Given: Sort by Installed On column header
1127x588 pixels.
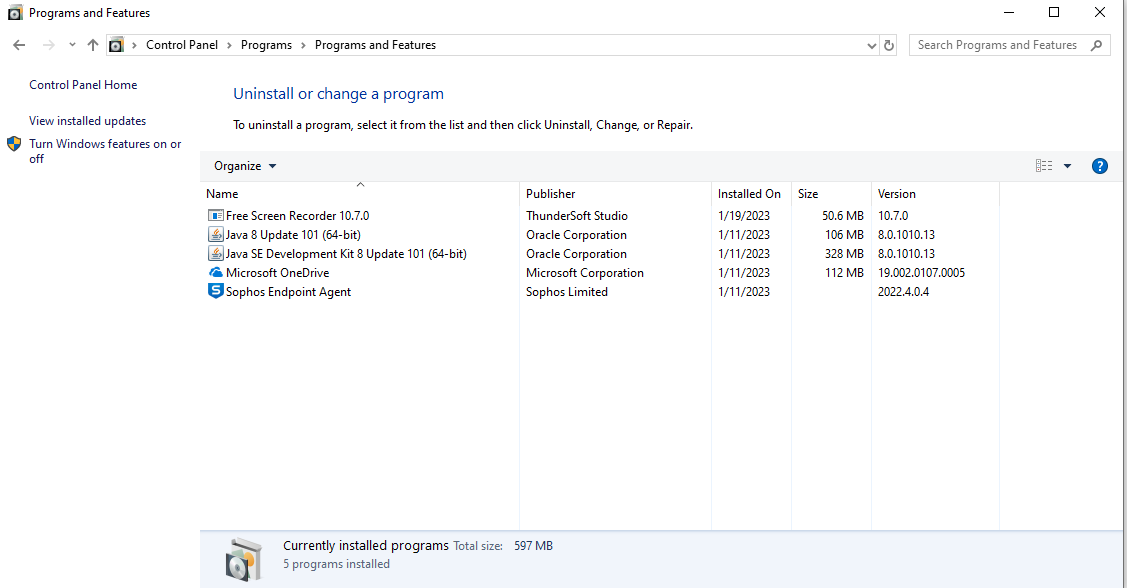Looking at the screenshot, I should pos(751,194).
